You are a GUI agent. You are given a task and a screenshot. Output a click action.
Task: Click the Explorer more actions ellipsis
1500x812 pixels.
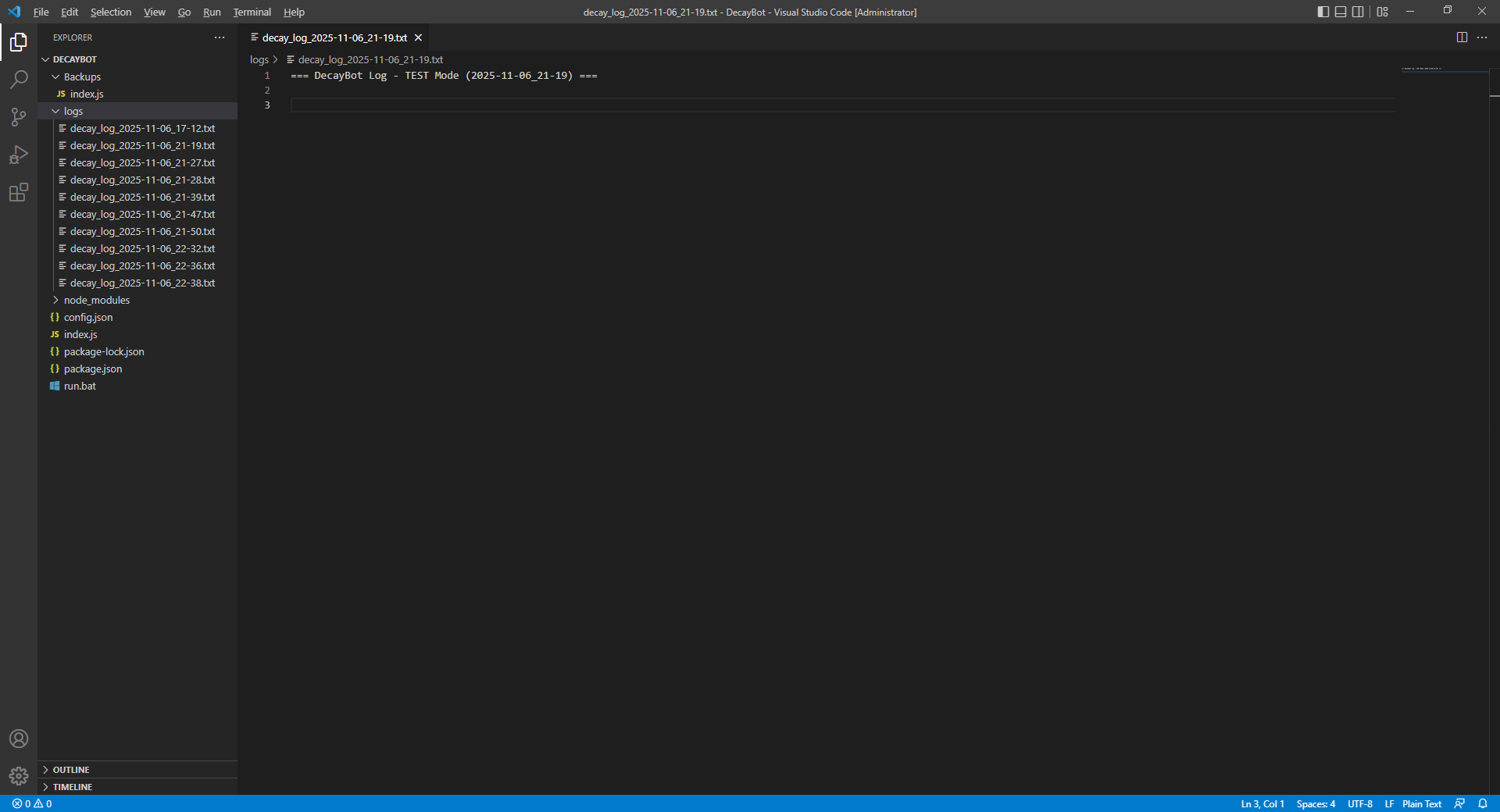tap(220, 37)
